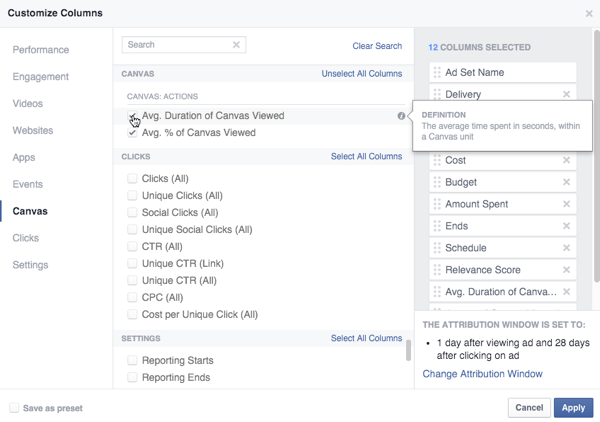Check the Save as preset option

14,409
